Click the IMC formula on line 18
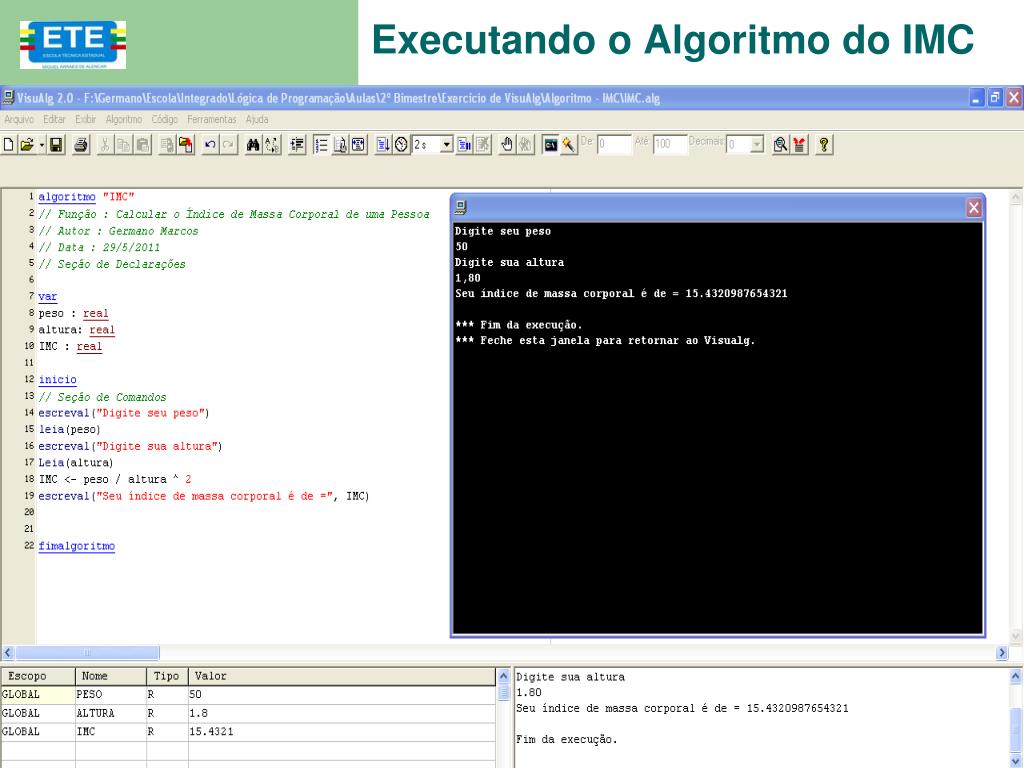Screen dimensions: 1024x768 [115, 479]
